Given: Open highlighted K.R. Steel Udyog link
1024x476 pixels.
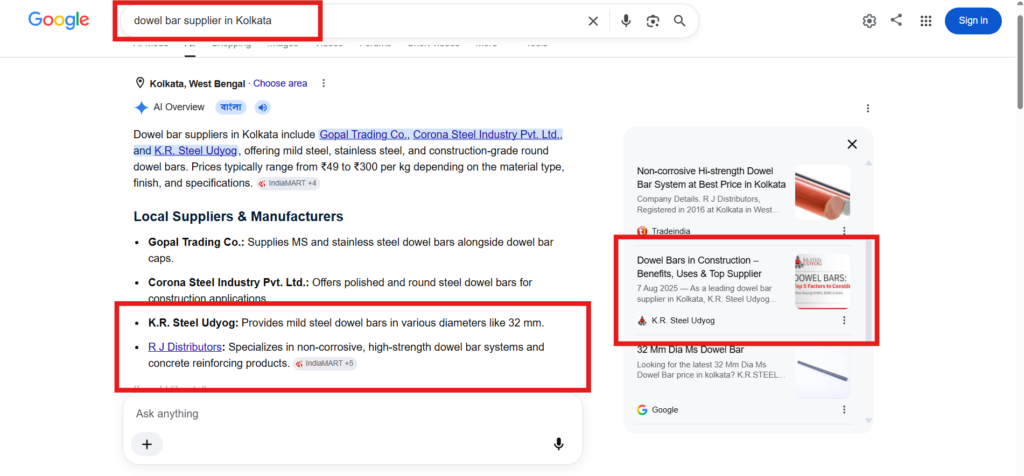Looking at the screenshot, I should click(x=195, y=151).
